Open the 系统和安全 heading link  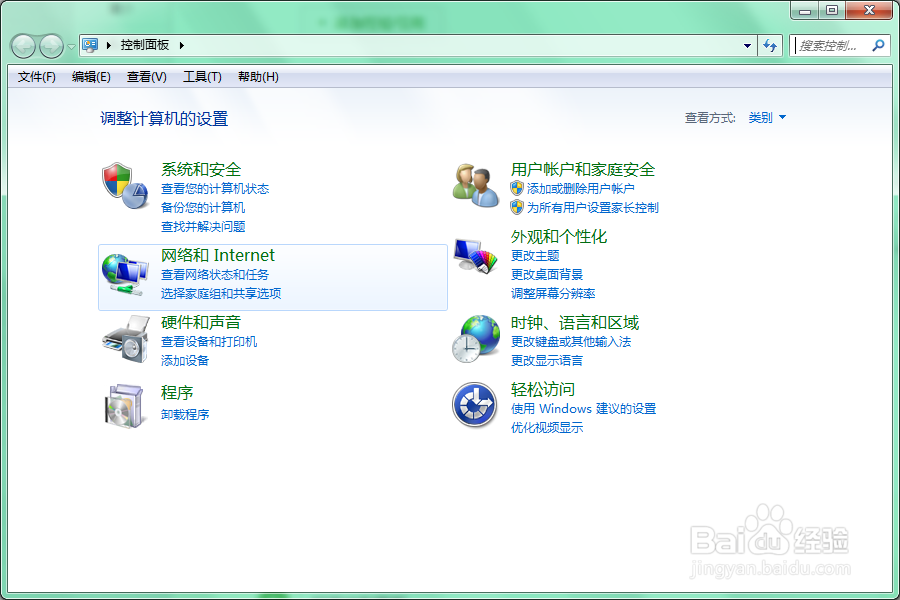[x=201, y=169]
